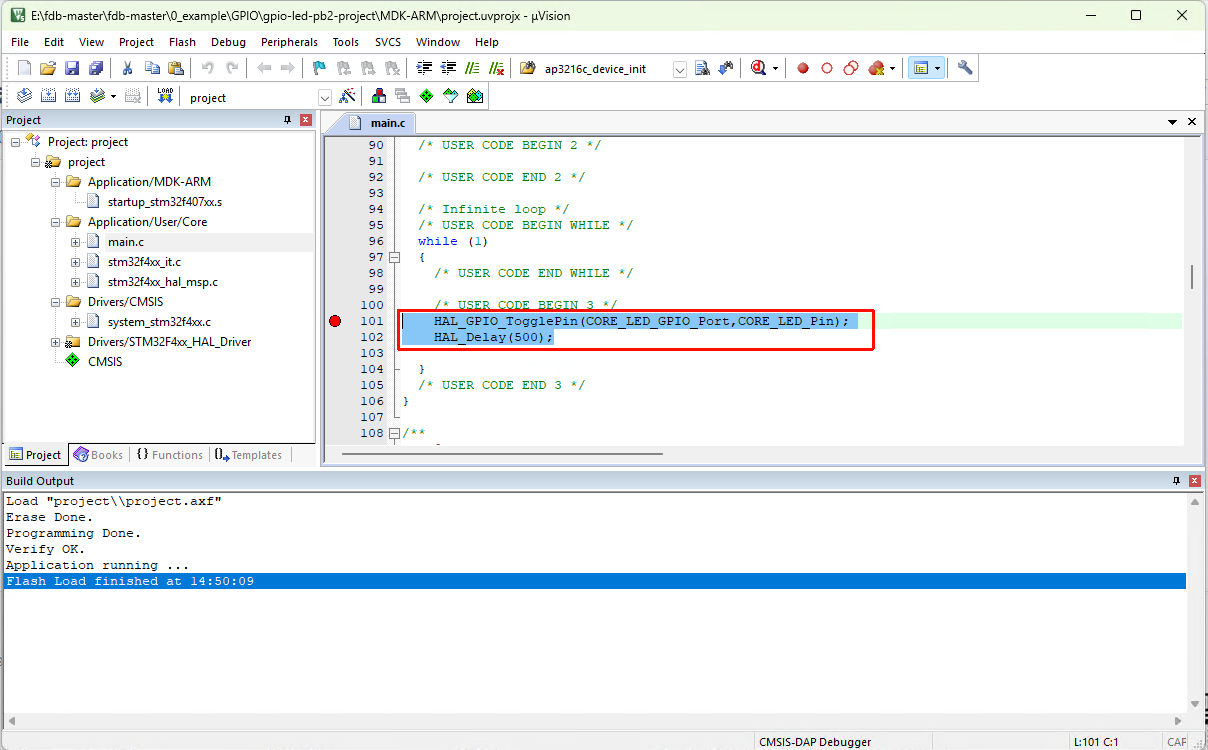This screenshot has width=1208, height=750.
Task: Open Configuration wrench icon in toolbar
Action: (964, 68)
